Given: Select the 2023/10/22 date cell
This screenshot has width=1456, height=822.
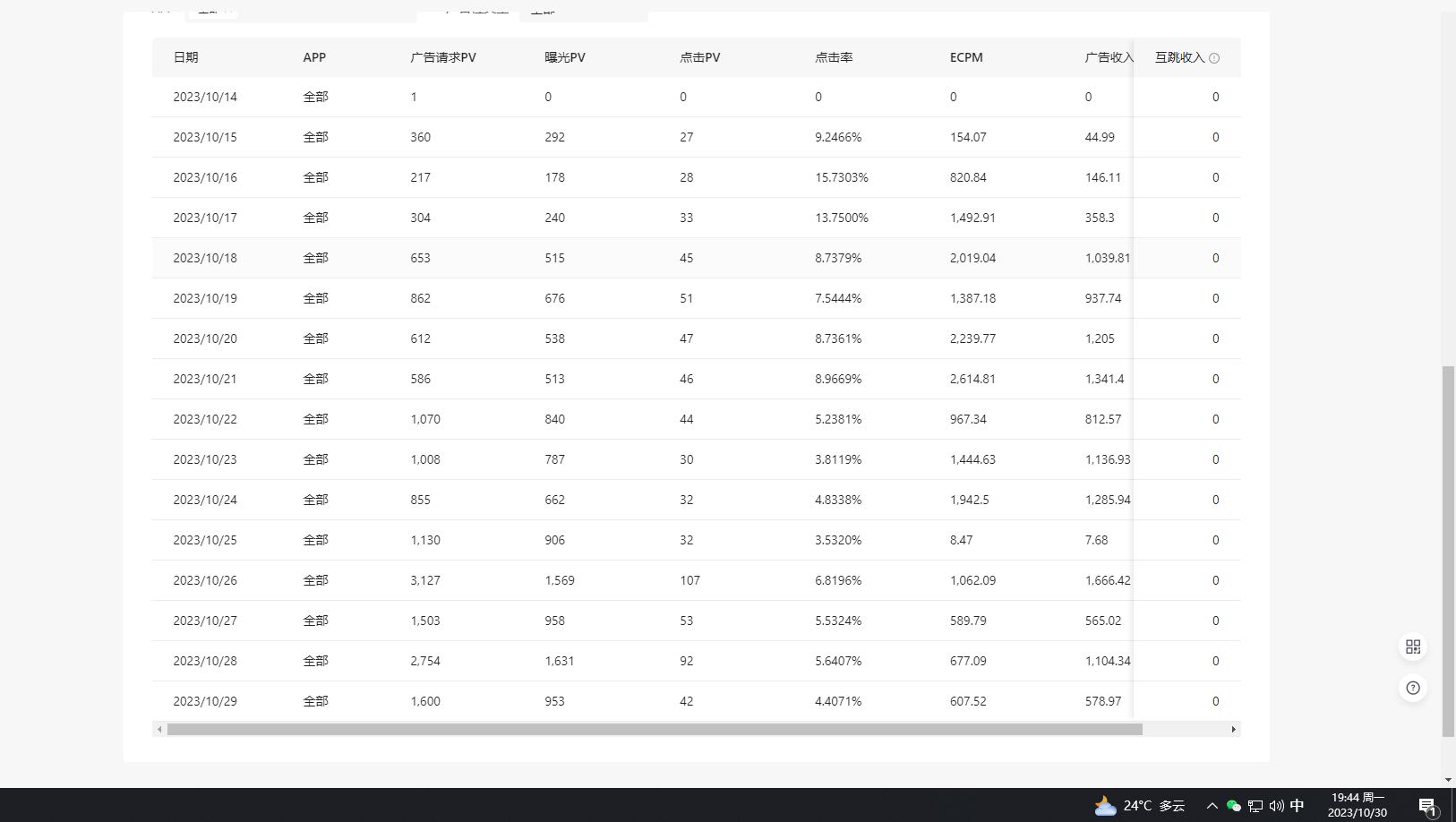Looking at the screenshot, I should coord(205,419).
